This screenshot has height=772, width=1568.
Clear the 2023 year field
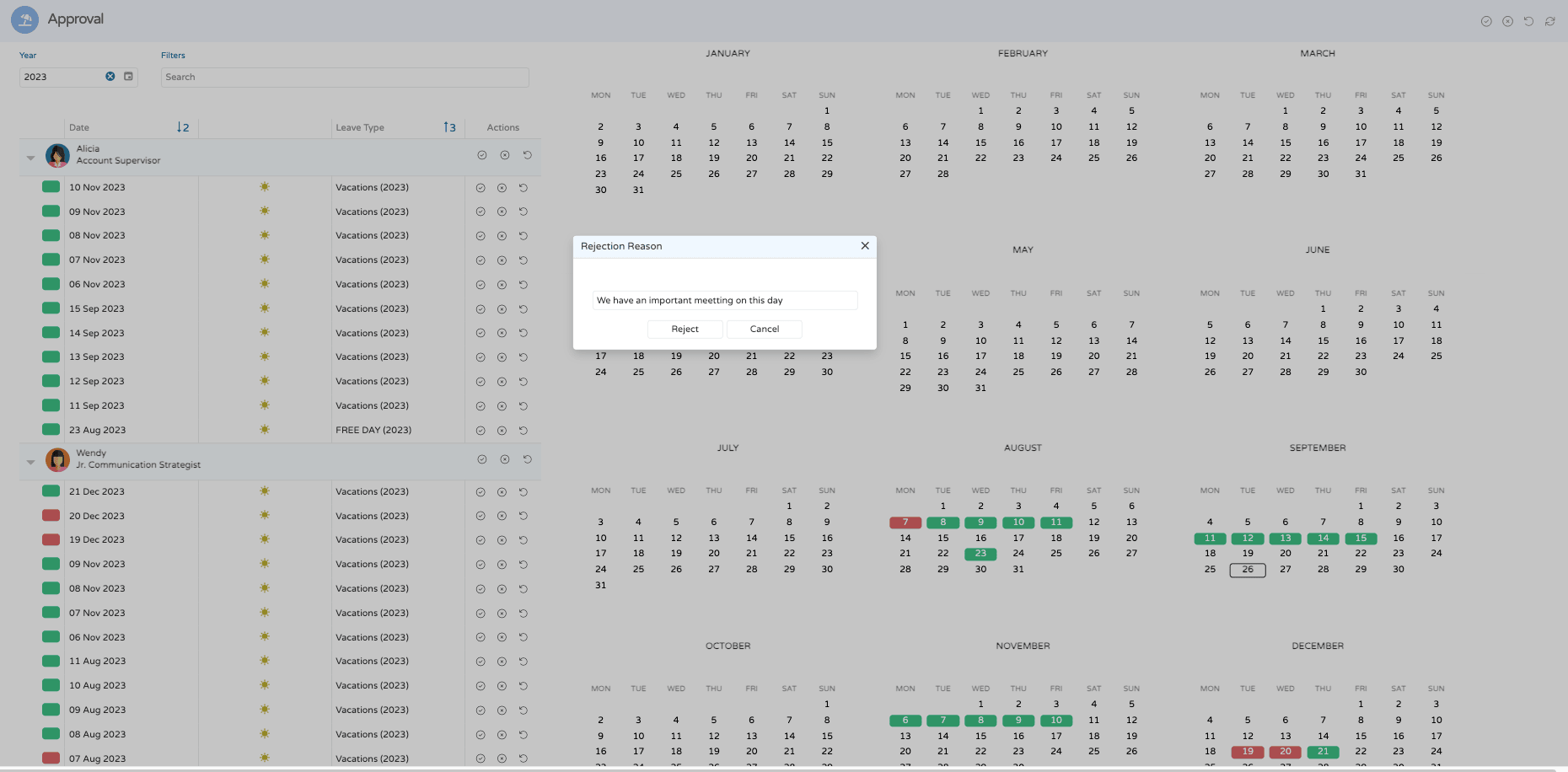tap(110, 77)
